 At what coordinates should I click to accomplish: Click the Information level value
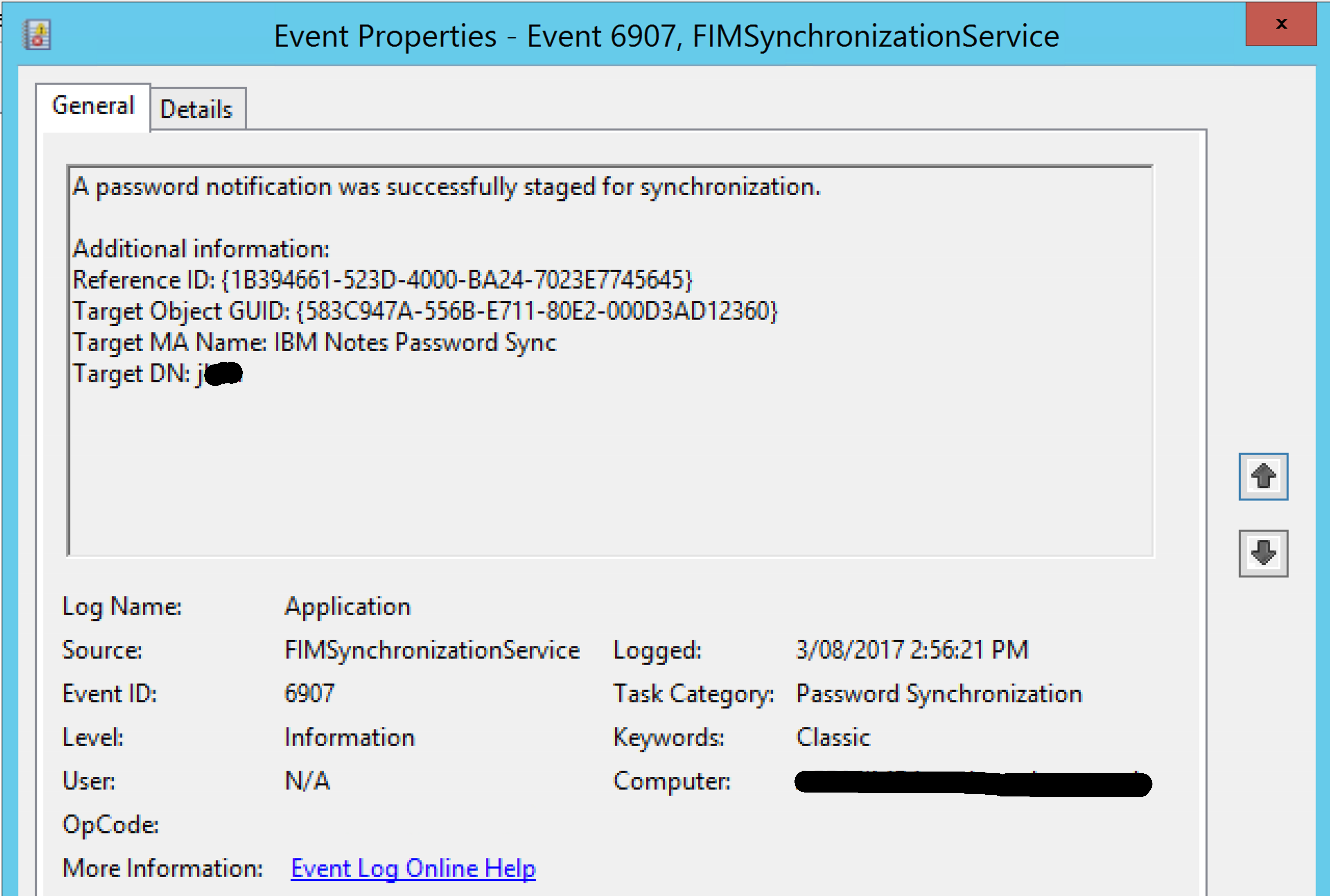tap(349, 737)
